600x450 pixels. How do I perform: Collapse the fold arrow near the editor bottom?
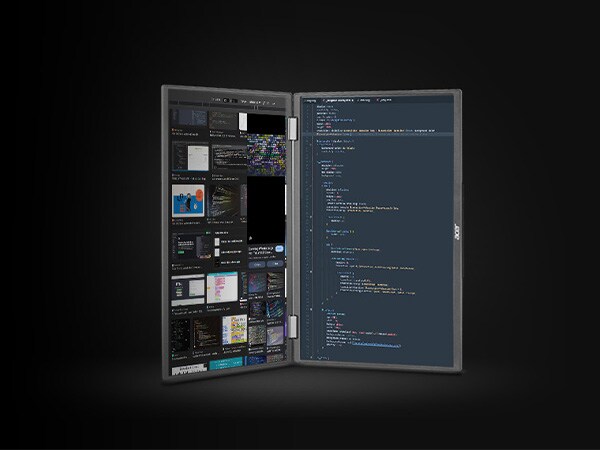311,357
